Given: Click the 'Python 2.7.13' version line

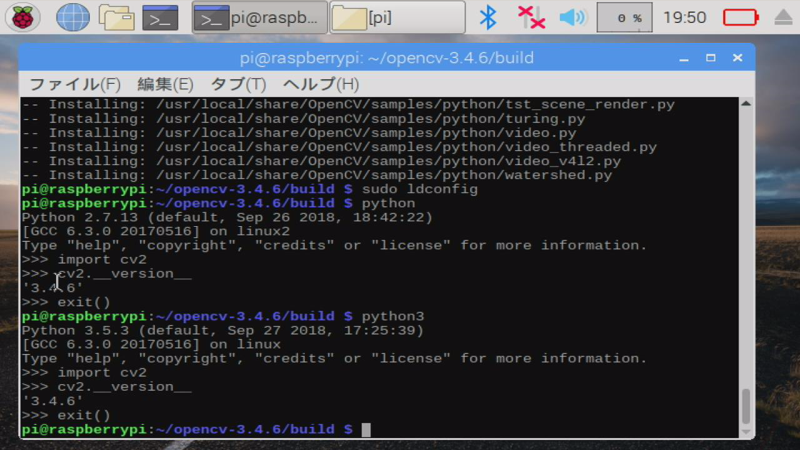Looking at the screenshot, I should coord(227,218).
